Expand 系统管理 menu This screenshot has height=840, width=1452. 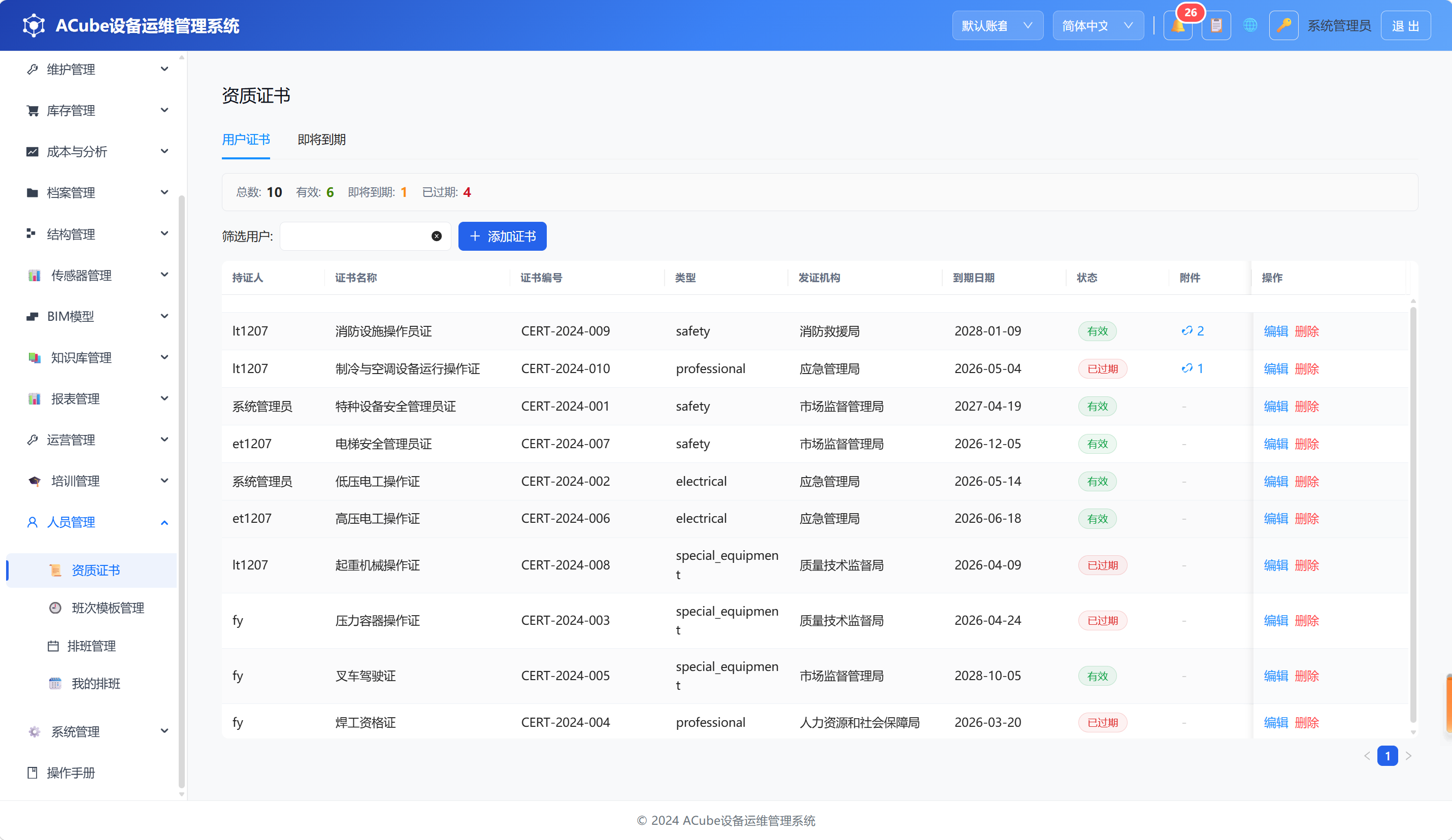pos(92,732)
